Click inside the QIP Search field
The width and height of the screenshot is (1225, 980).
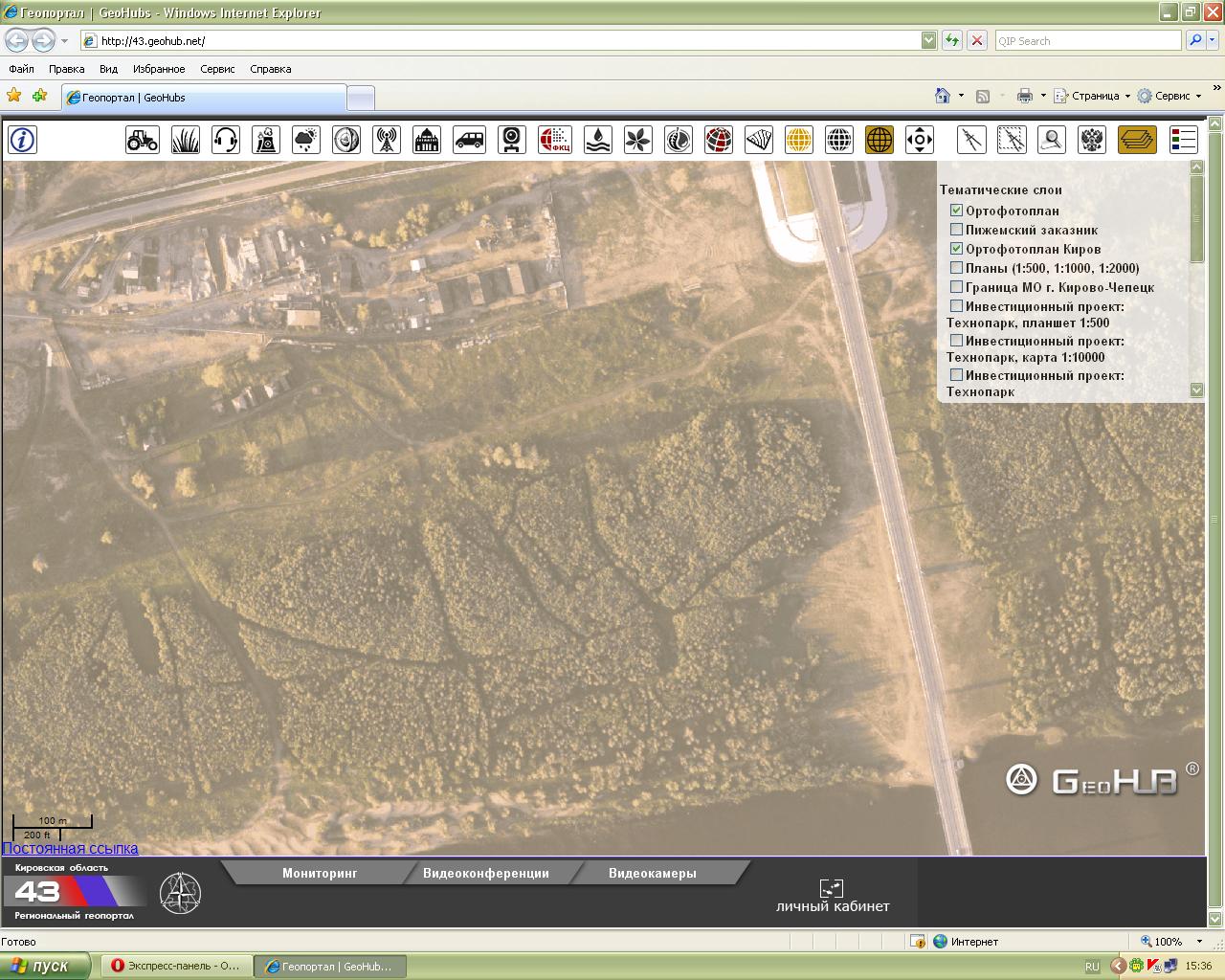tap(1087, 41)
